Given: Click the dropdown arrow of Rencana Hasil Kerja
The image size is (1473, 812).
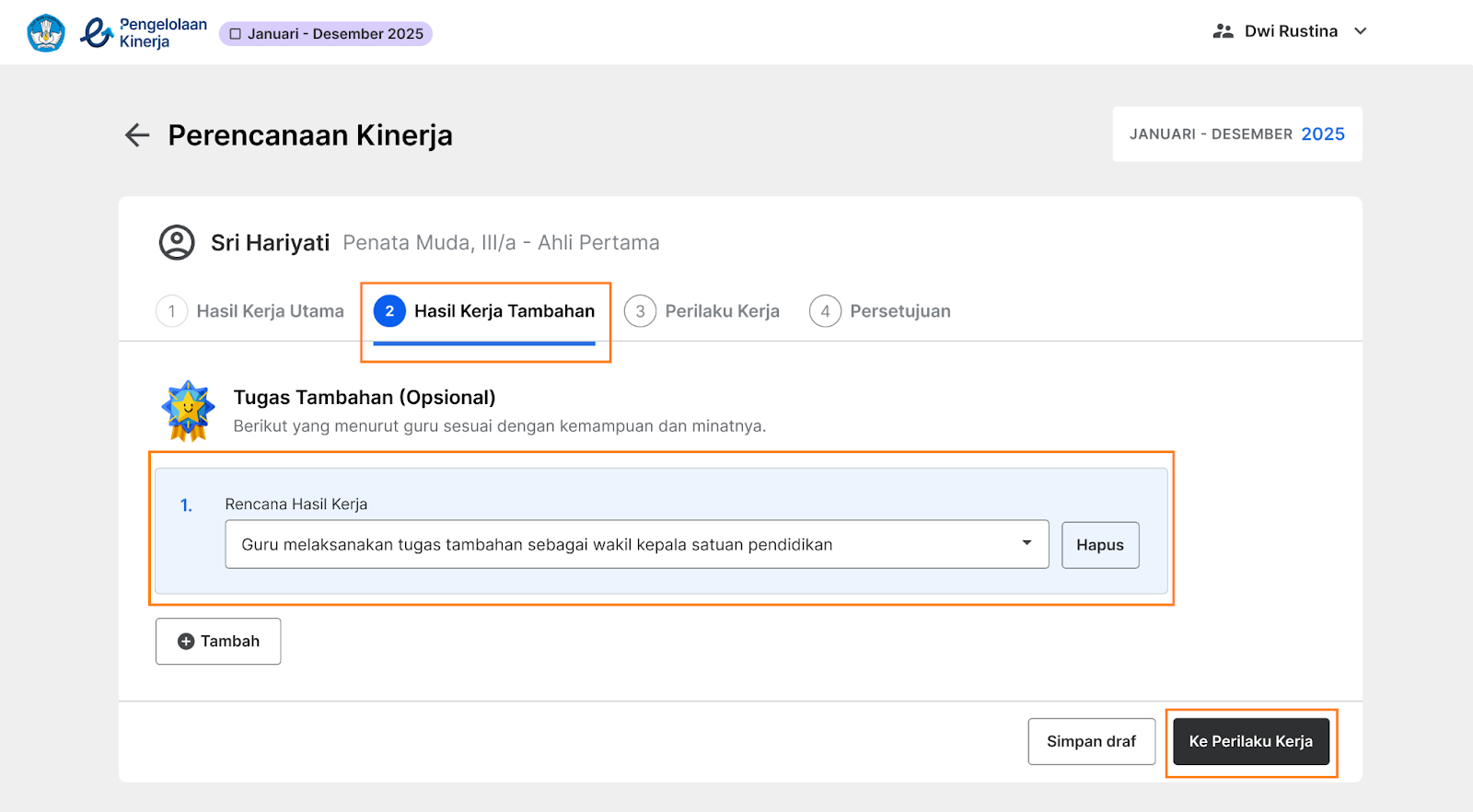Looking at the screenshot, I should (x=1026, y=543).
